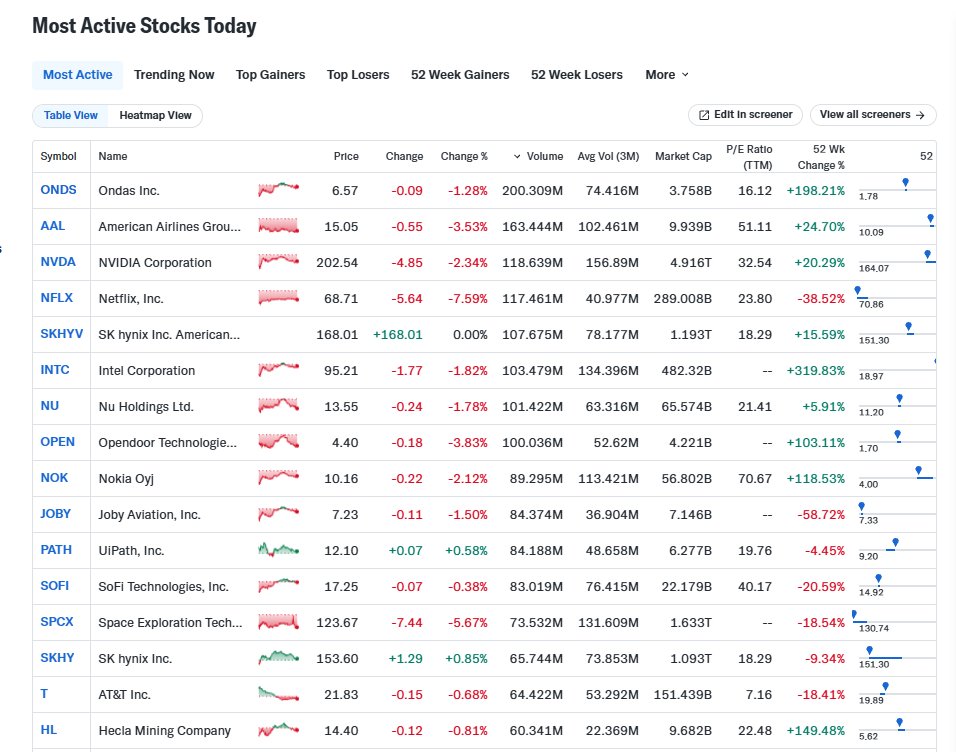Switch to Top Gainers tab
This screenshot has width=956, height=752.
[270, 75]
